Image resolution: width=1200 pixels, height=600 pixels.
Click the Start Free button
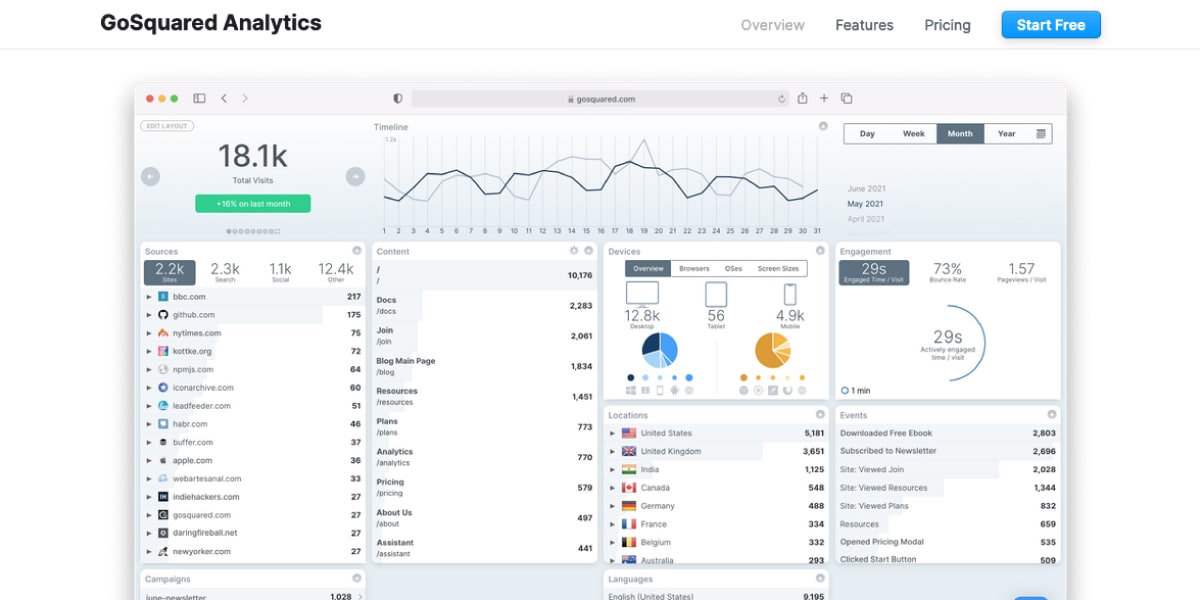[x=1051, y=25]
